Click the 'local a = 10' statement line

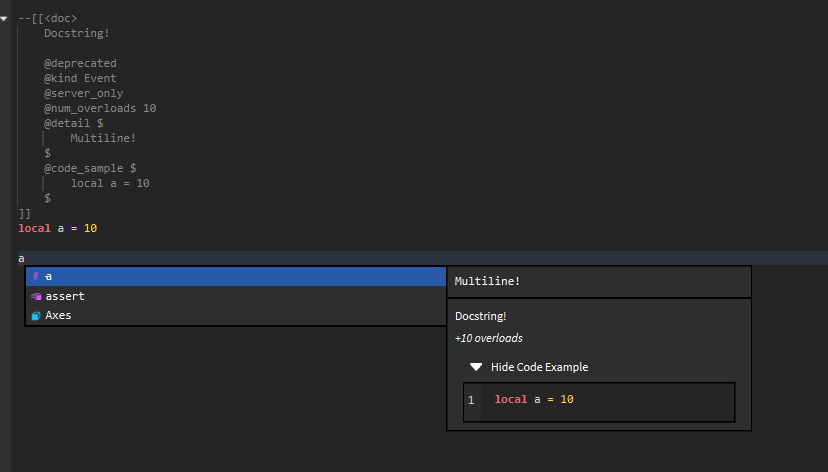tap(58, 228)
